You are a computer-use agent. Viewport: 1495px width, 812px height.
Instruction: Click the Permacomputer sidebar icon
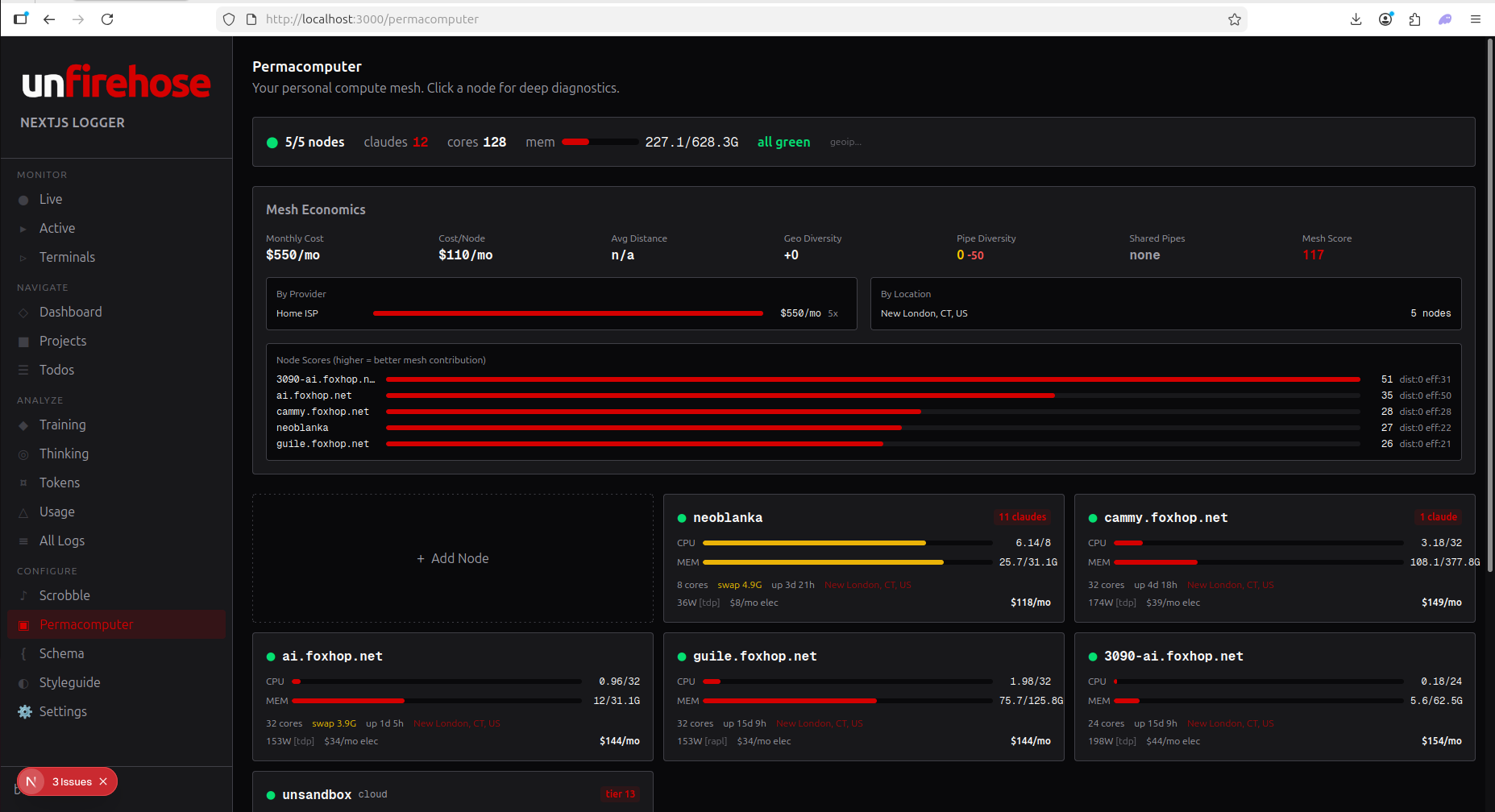point(24,625)
